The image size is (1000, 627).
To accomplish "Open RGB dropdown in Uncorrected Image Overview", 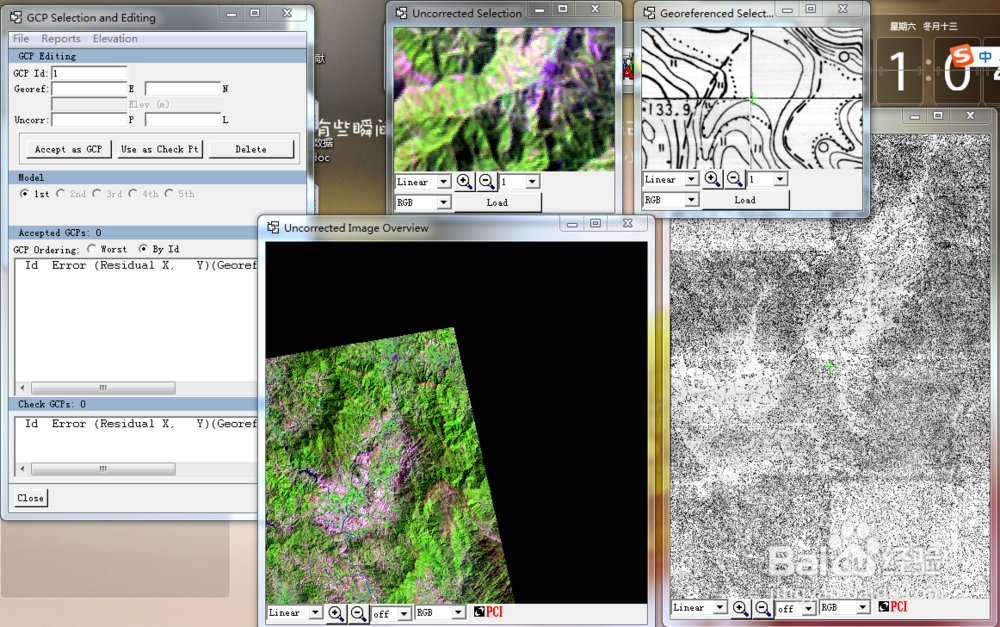I will pos(458,612).
